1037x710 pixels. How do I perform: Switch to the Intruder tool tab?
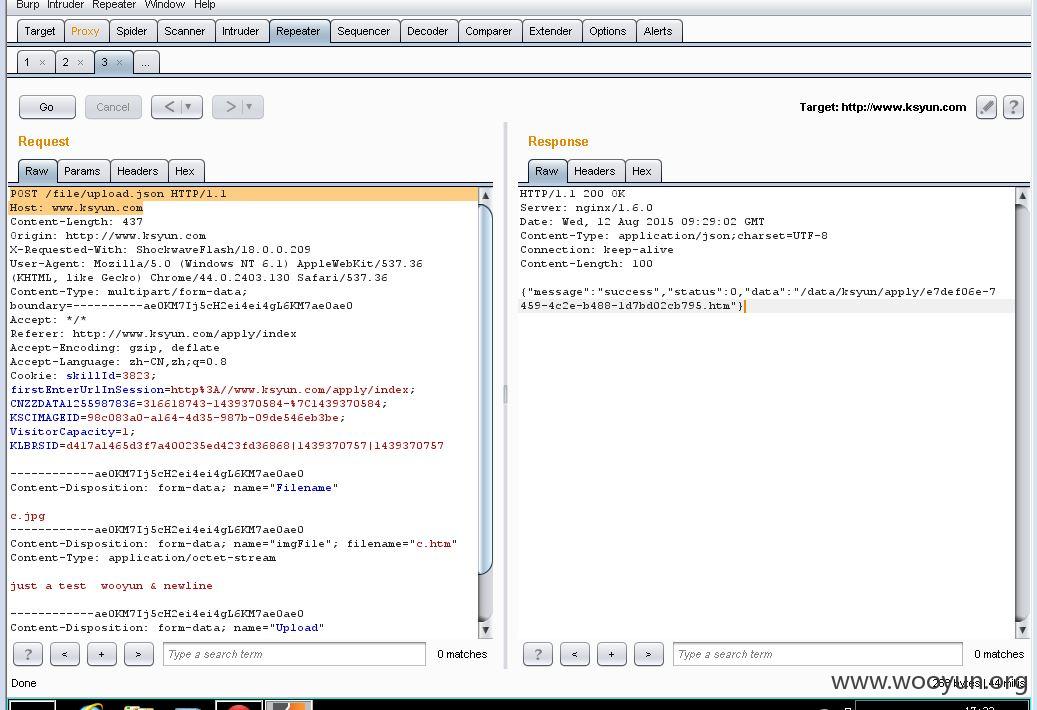pyautogui.click(x=241, y=31)
